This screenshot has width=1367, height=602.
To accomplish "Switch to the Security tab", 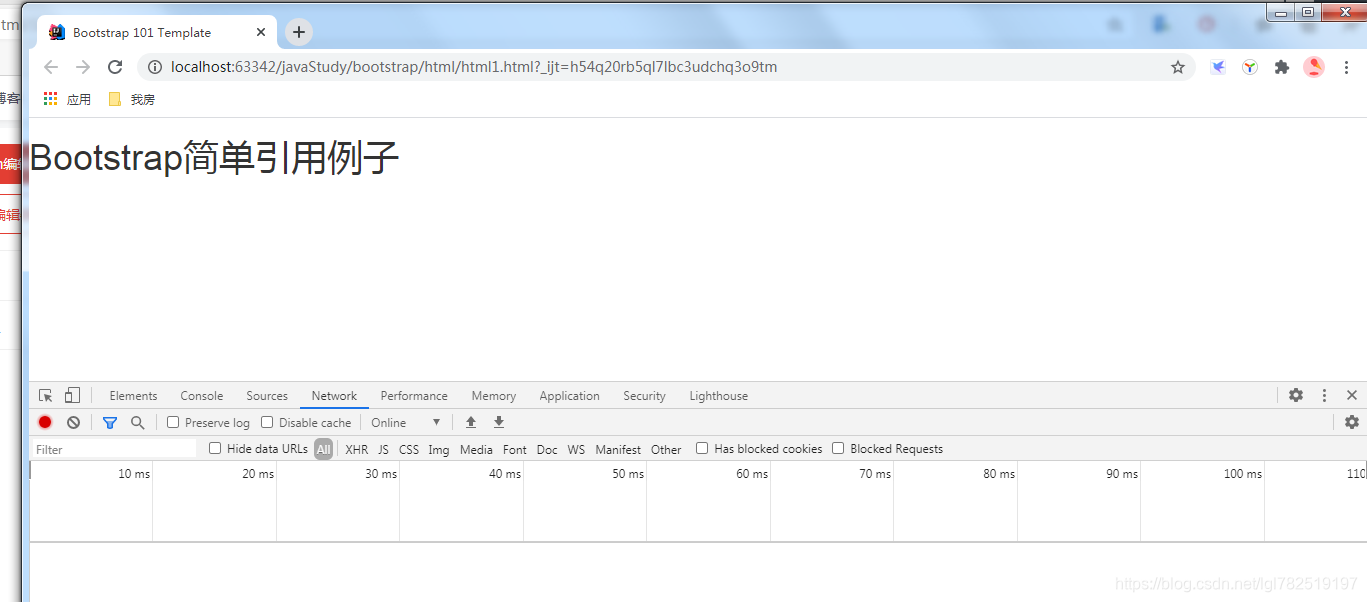I will [644, 396].
